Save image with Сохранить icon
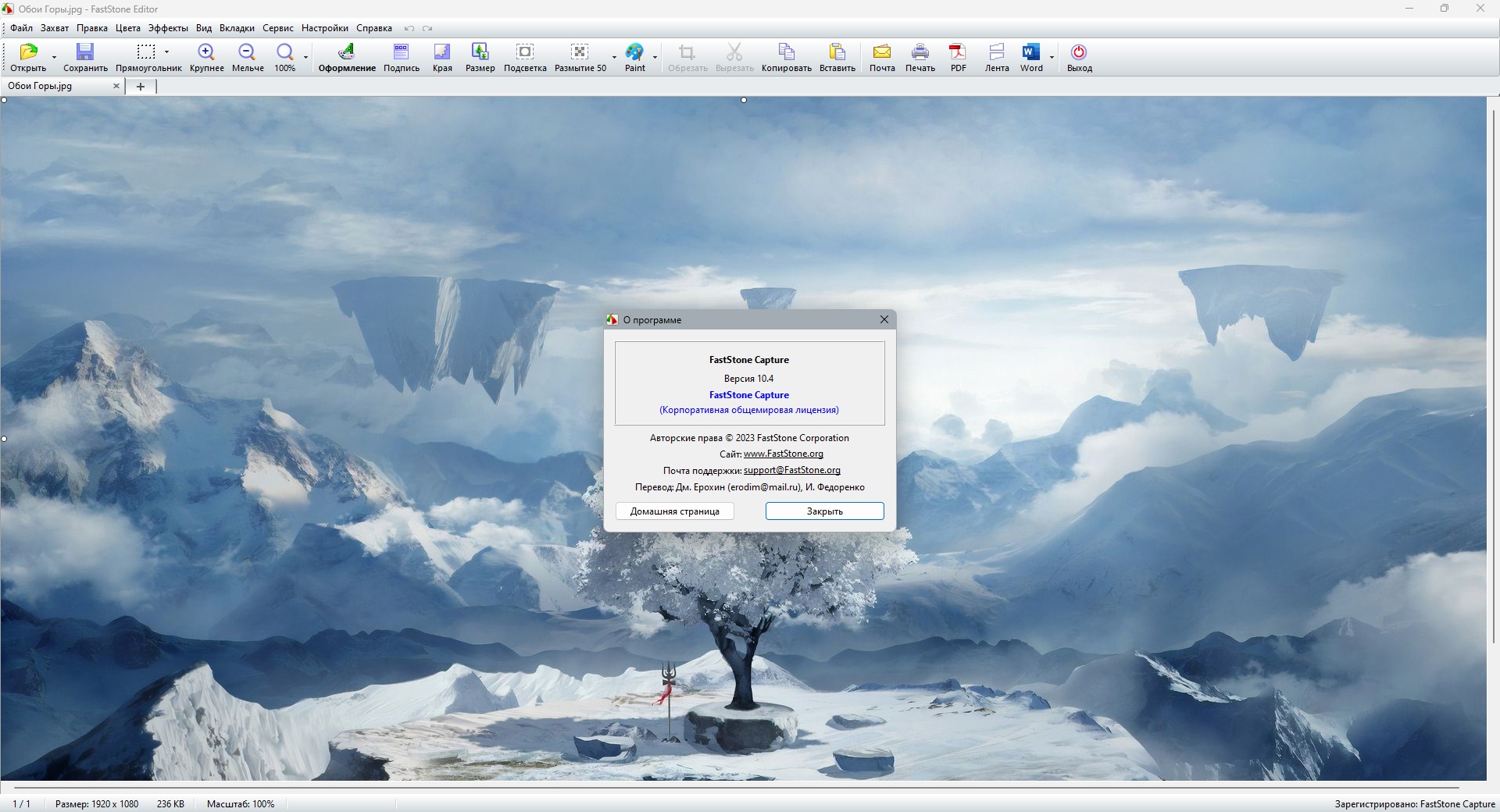This screenshot has width=1500, height=812. click(x=84, y=52)
